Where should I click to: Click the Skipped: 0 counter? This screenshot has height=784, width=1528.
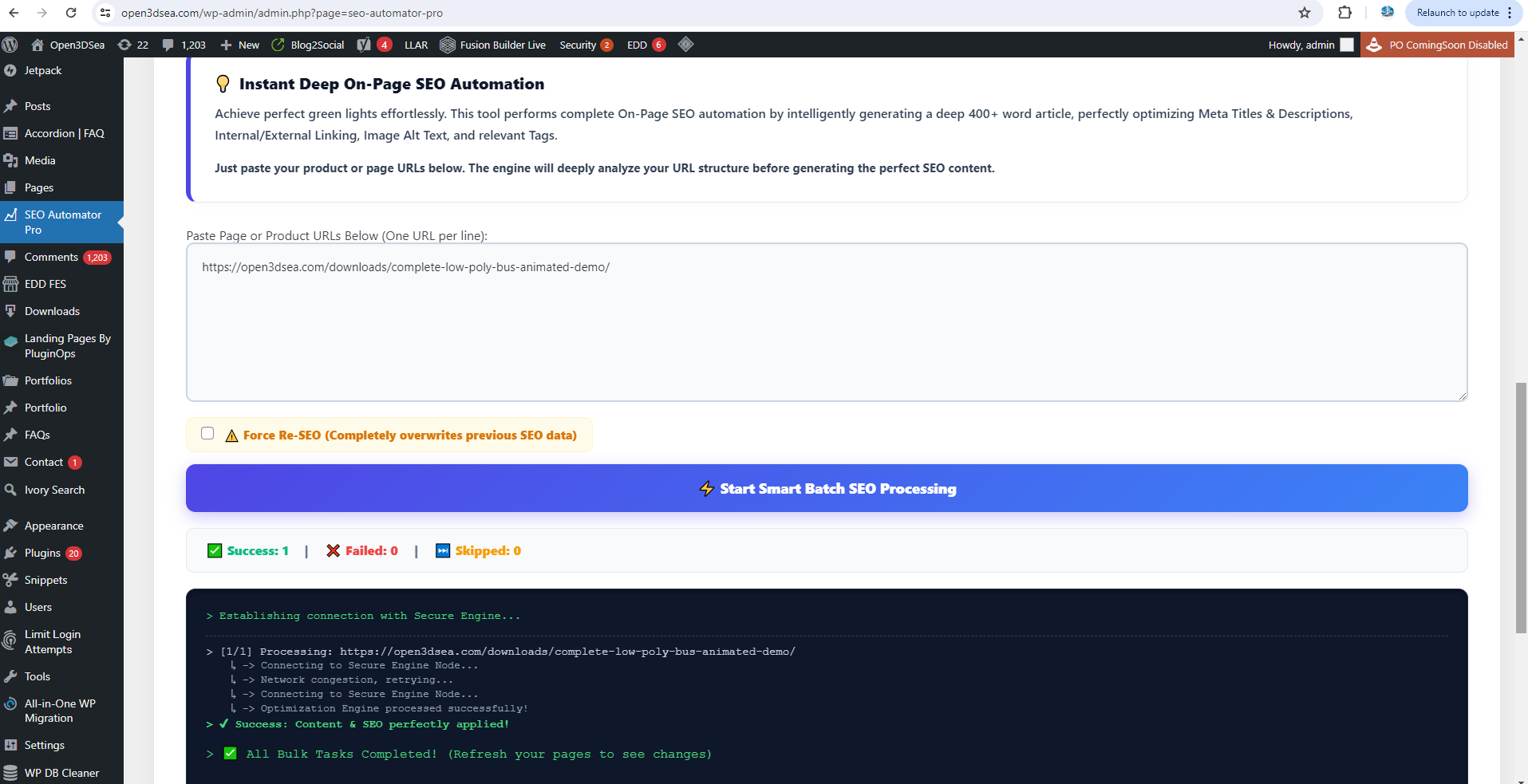pos(478,550)
